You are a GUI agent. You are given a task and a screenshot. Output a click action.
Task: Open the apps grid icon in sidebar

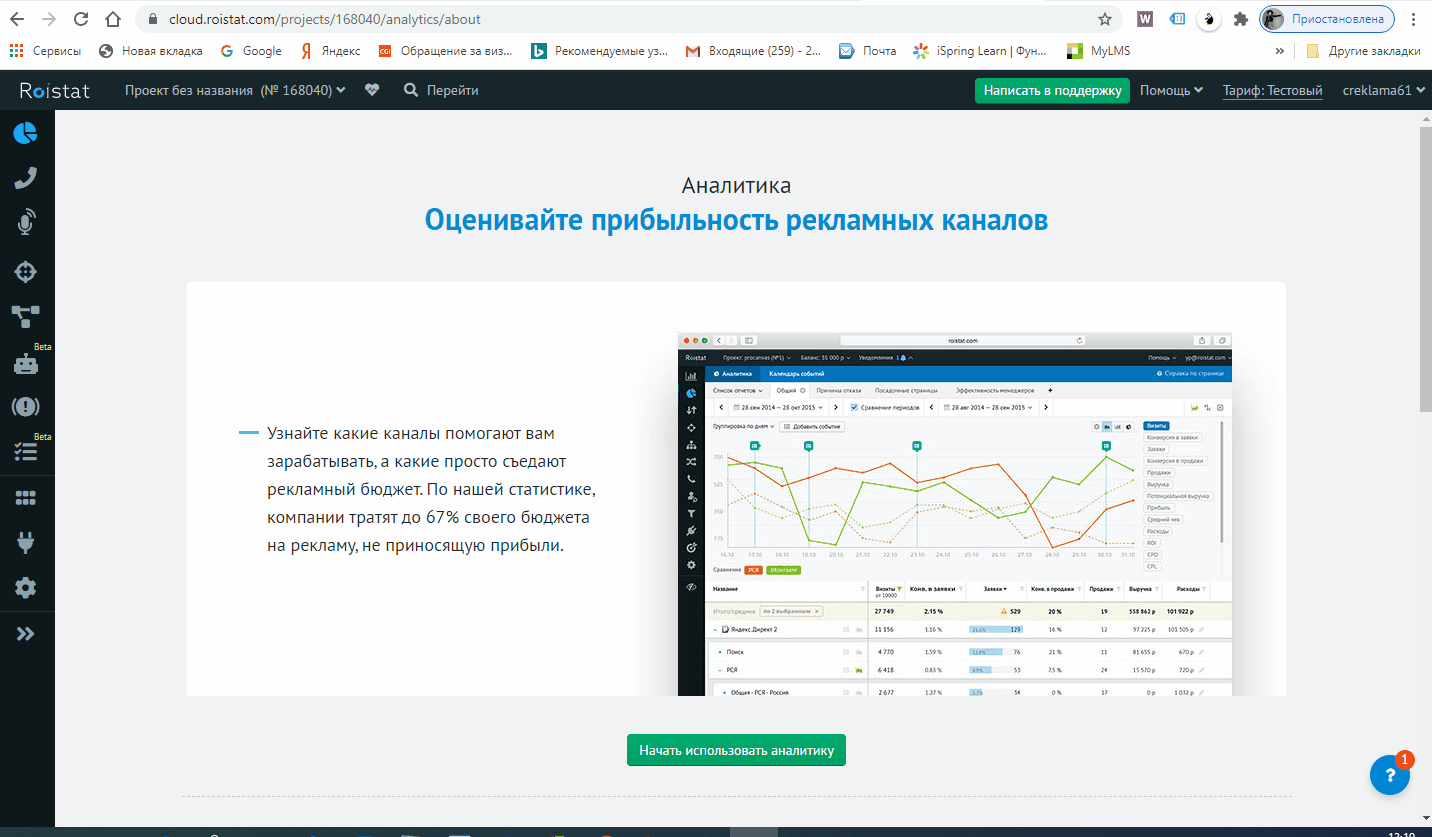pos(26,497)
